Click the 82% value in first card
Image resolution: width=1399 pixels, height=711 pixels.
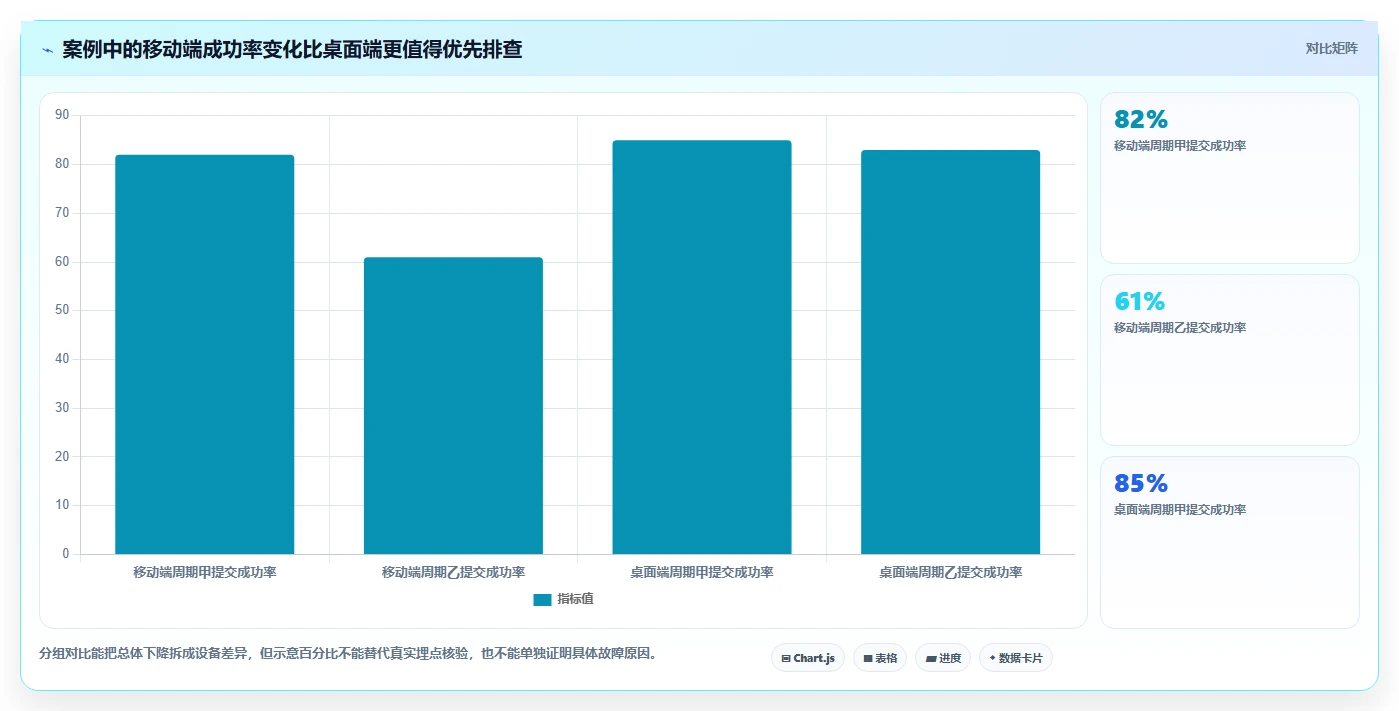click(x=1141, y=120)
